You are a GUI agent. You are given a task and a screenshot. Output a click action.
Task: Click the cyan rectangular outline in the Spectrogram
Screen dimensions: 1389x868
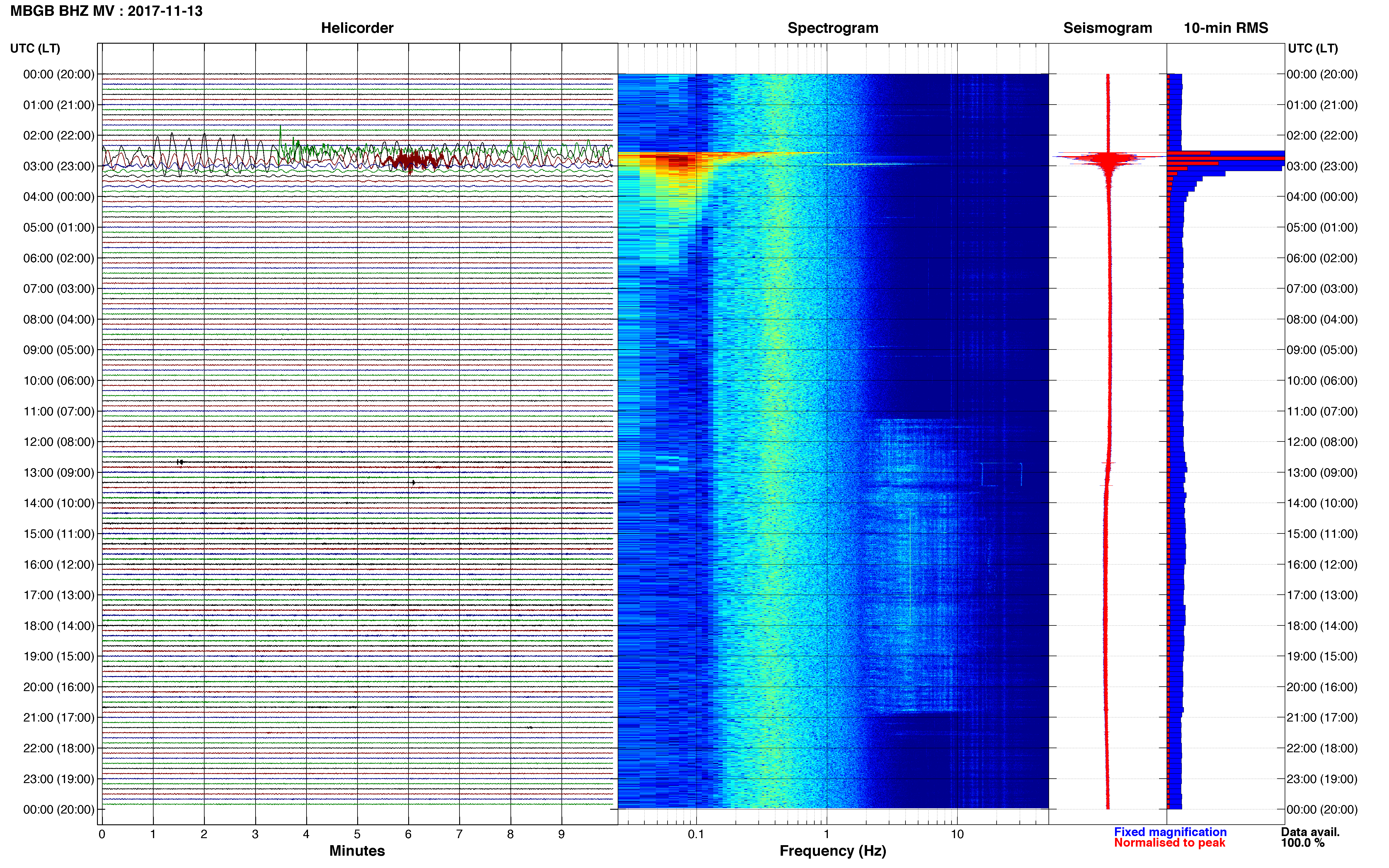1001,474
